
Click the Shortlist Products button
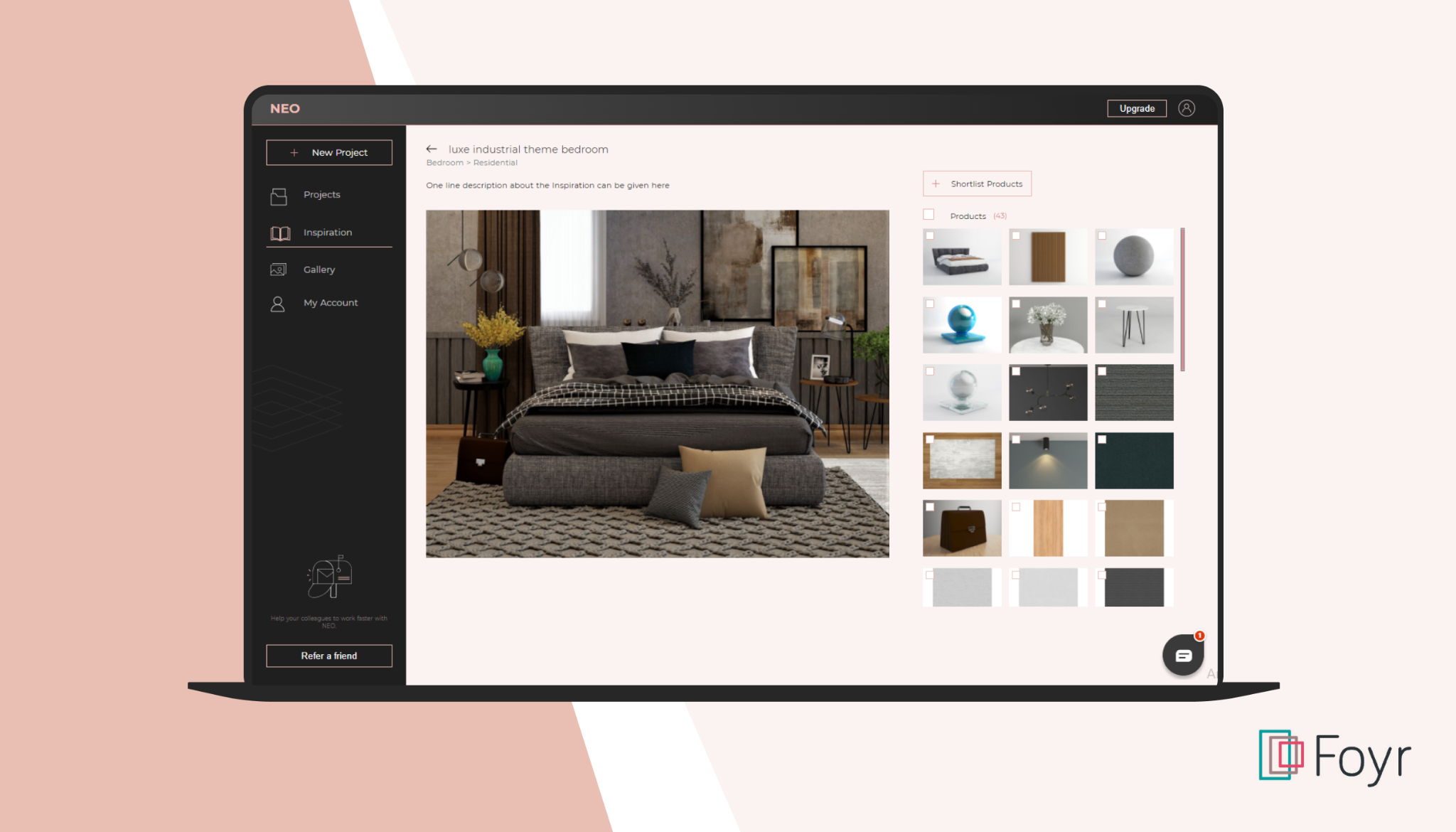pyautogui.click(x=977, y=184)
